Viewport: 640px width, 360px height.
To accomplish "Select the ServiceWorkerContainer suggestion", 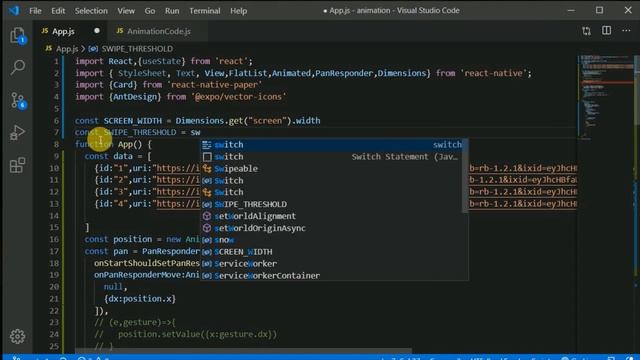I will pyautogui.click(x=334, y=276).
